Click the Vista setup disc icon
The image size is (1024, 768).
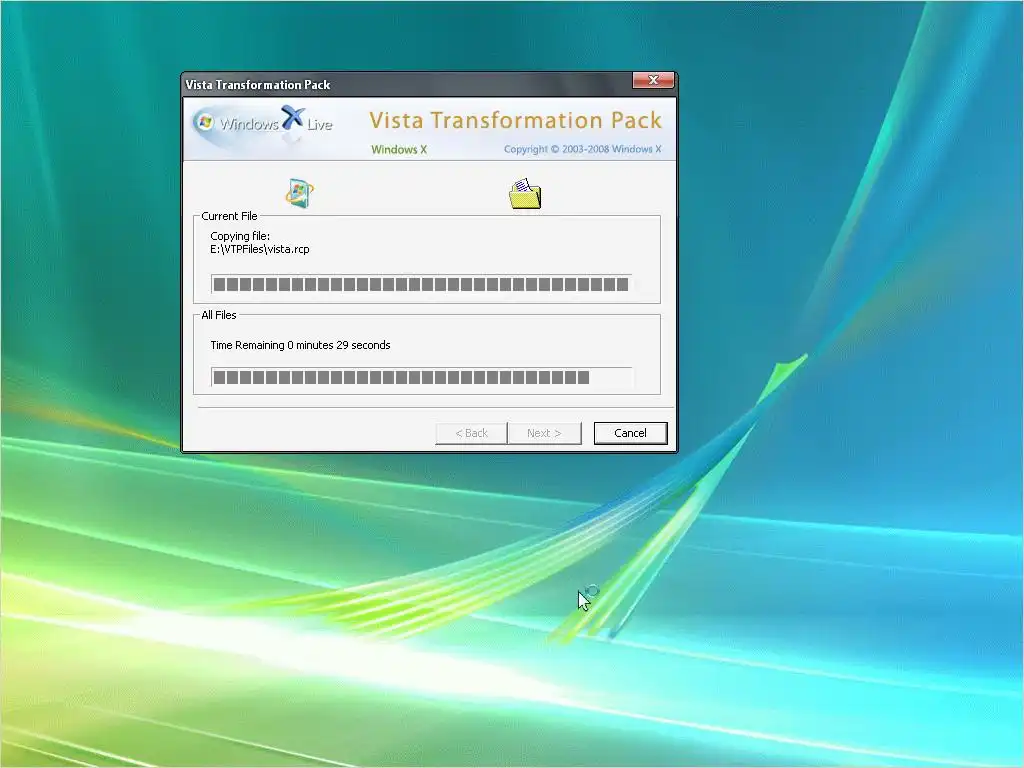tap(300, 193)
